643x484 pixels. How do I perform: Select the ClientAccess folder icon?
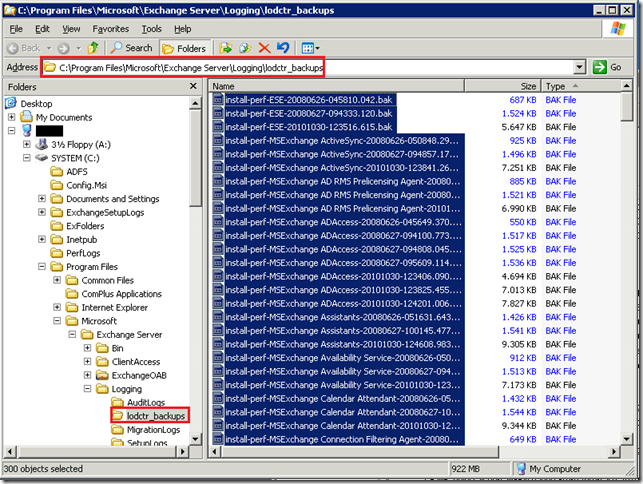coord(102,361)
